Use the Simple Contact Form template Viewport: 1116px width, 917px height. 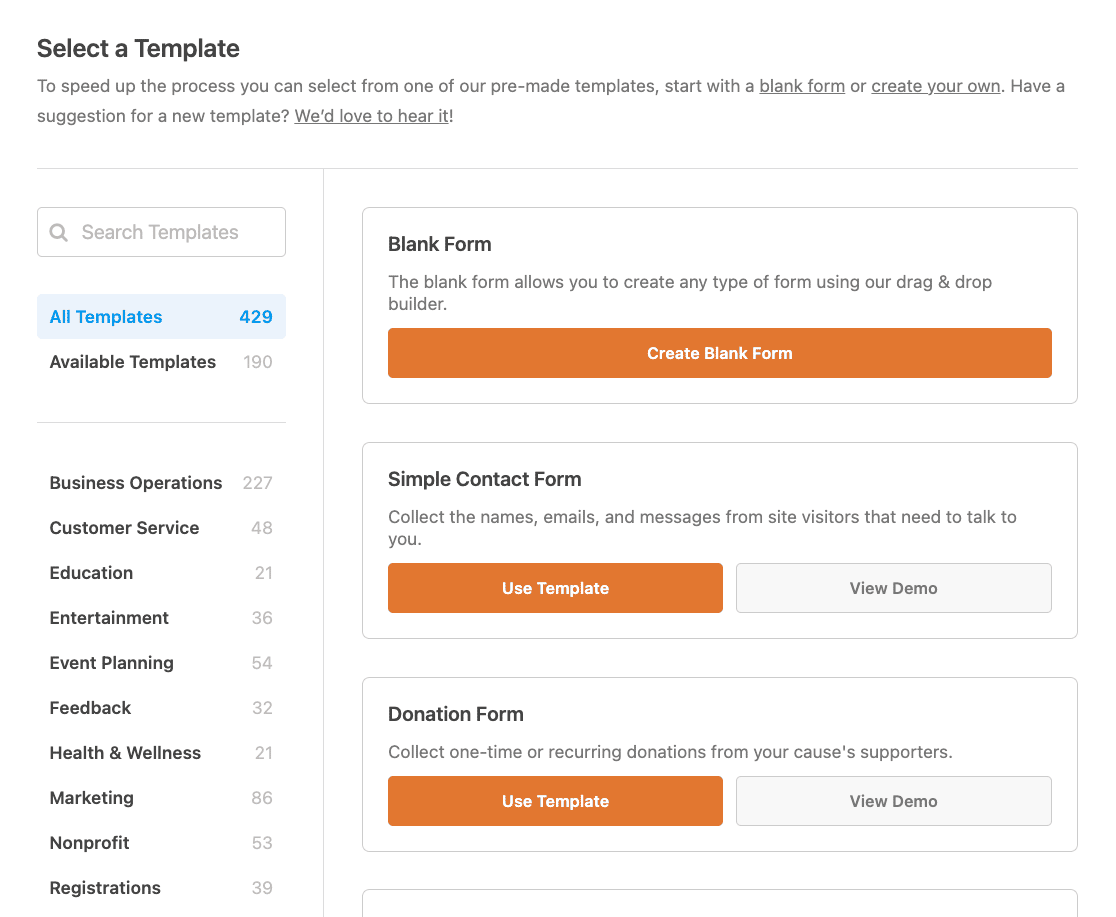pyautogui.click(x=555, y=588)
